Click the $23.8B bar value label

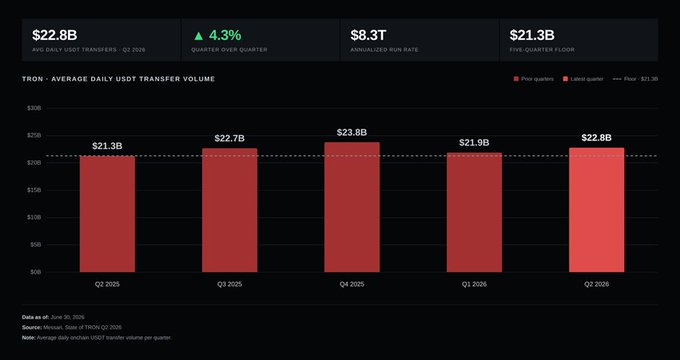tap(352, 132)
